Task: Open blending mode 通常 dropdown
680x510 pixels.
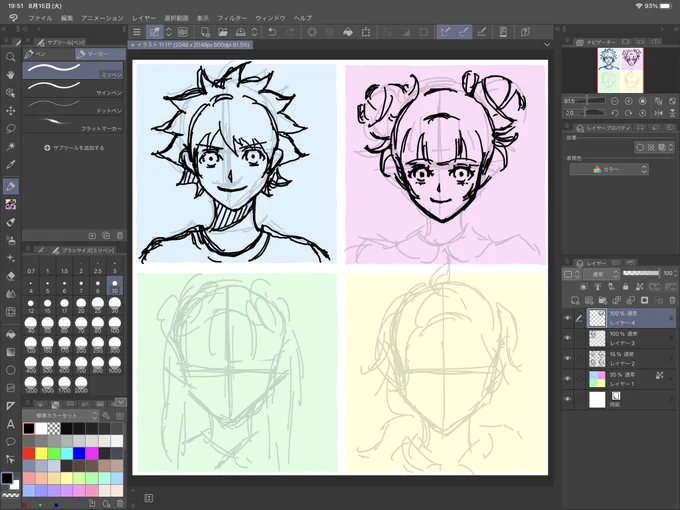Action: click(x=601, y=274)
